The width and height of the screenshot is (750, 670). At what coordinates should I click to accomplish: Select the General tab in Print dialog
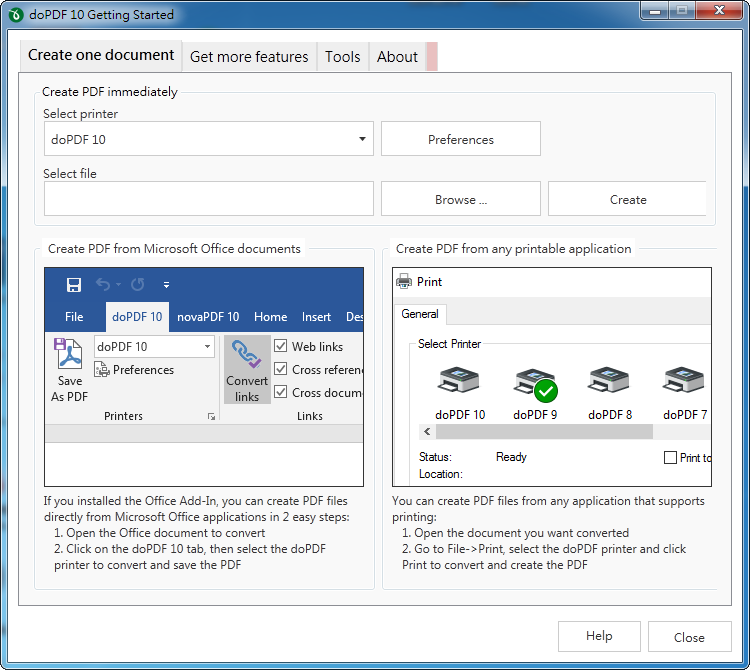point(420,314)
